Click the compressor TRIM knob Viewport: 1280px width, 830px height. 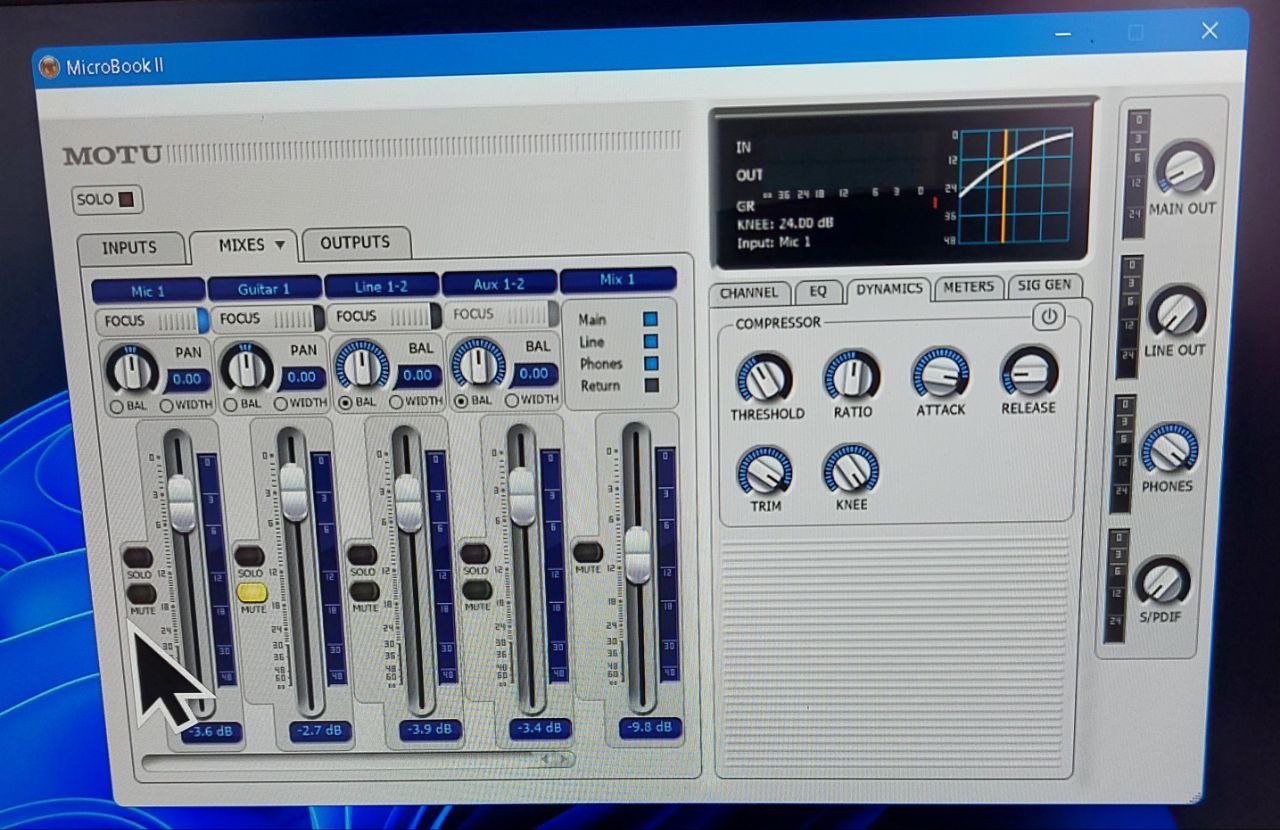coord(765,471)
